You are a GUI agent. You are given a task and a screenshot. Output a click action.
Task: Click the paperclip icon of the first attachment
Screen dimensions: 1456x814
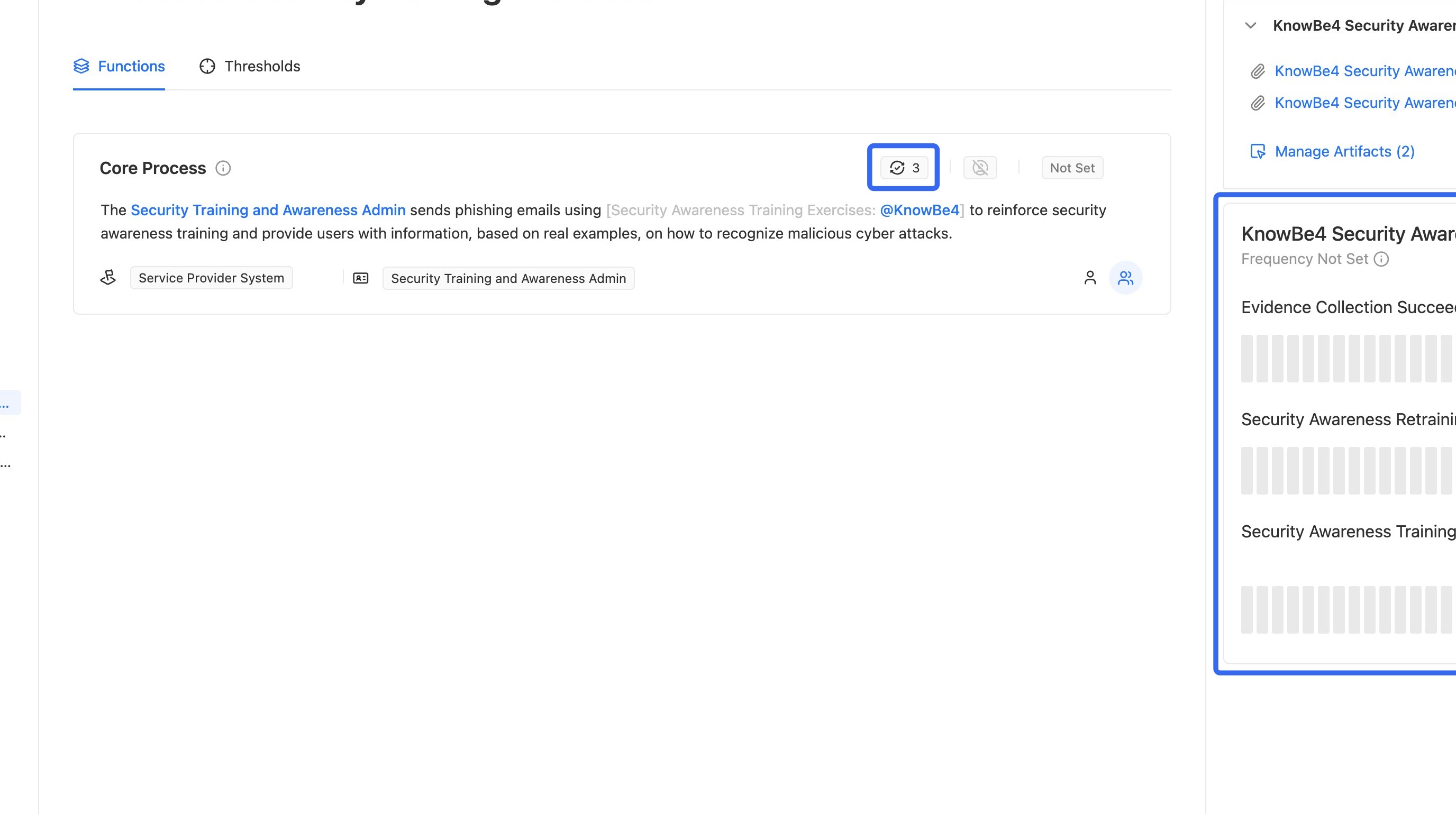pos(1258,71)
